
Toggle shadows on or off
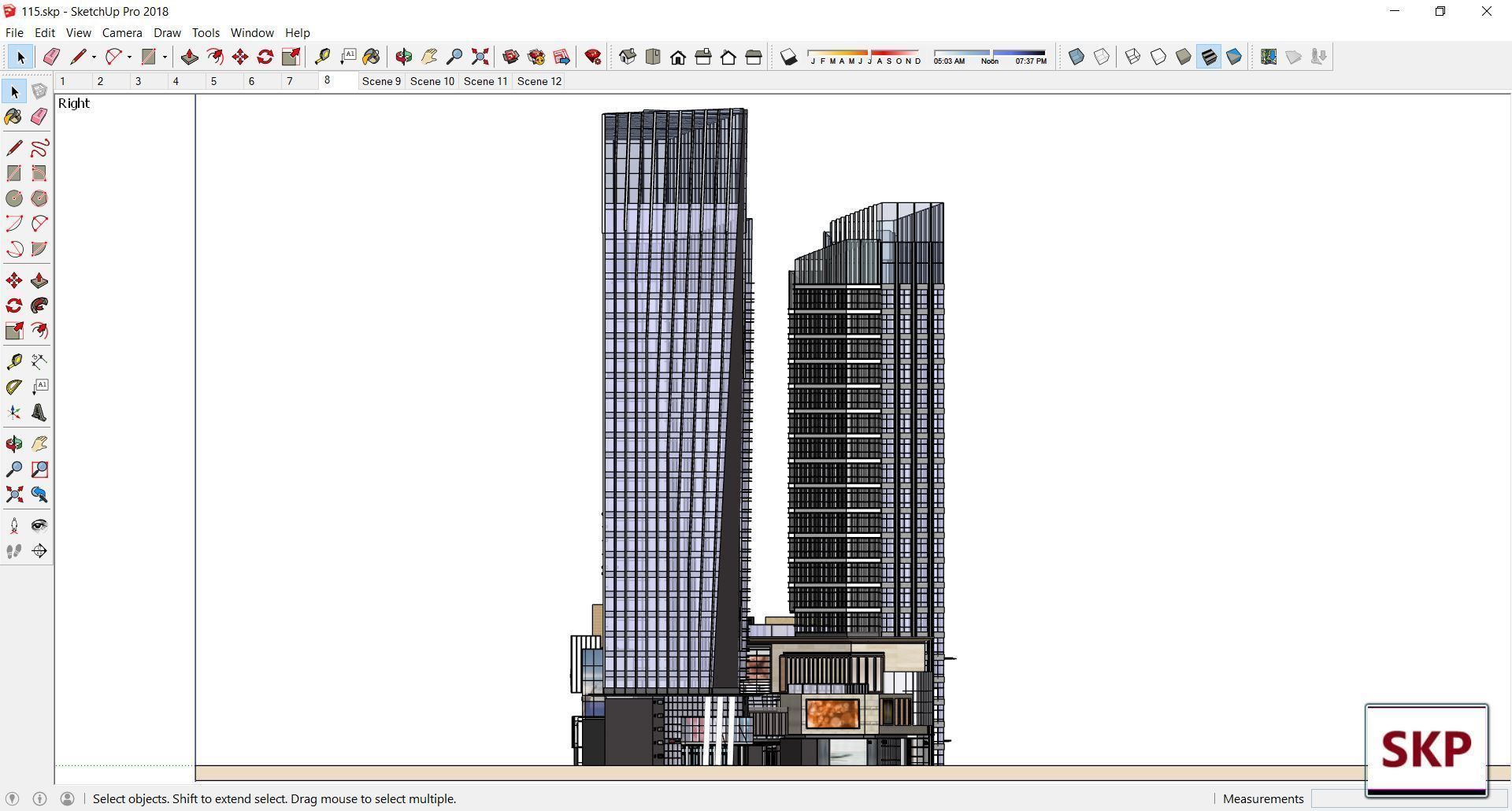coord(788,57)
